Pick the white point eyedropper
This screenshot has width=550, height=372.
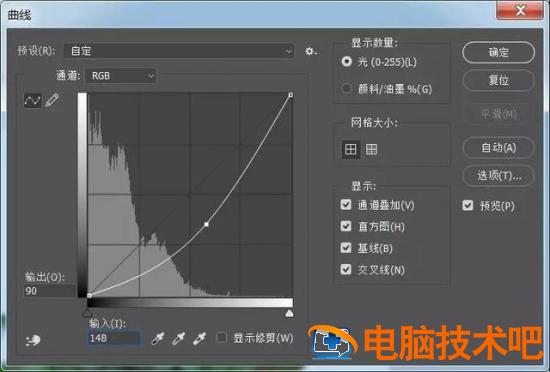[200, 338]
